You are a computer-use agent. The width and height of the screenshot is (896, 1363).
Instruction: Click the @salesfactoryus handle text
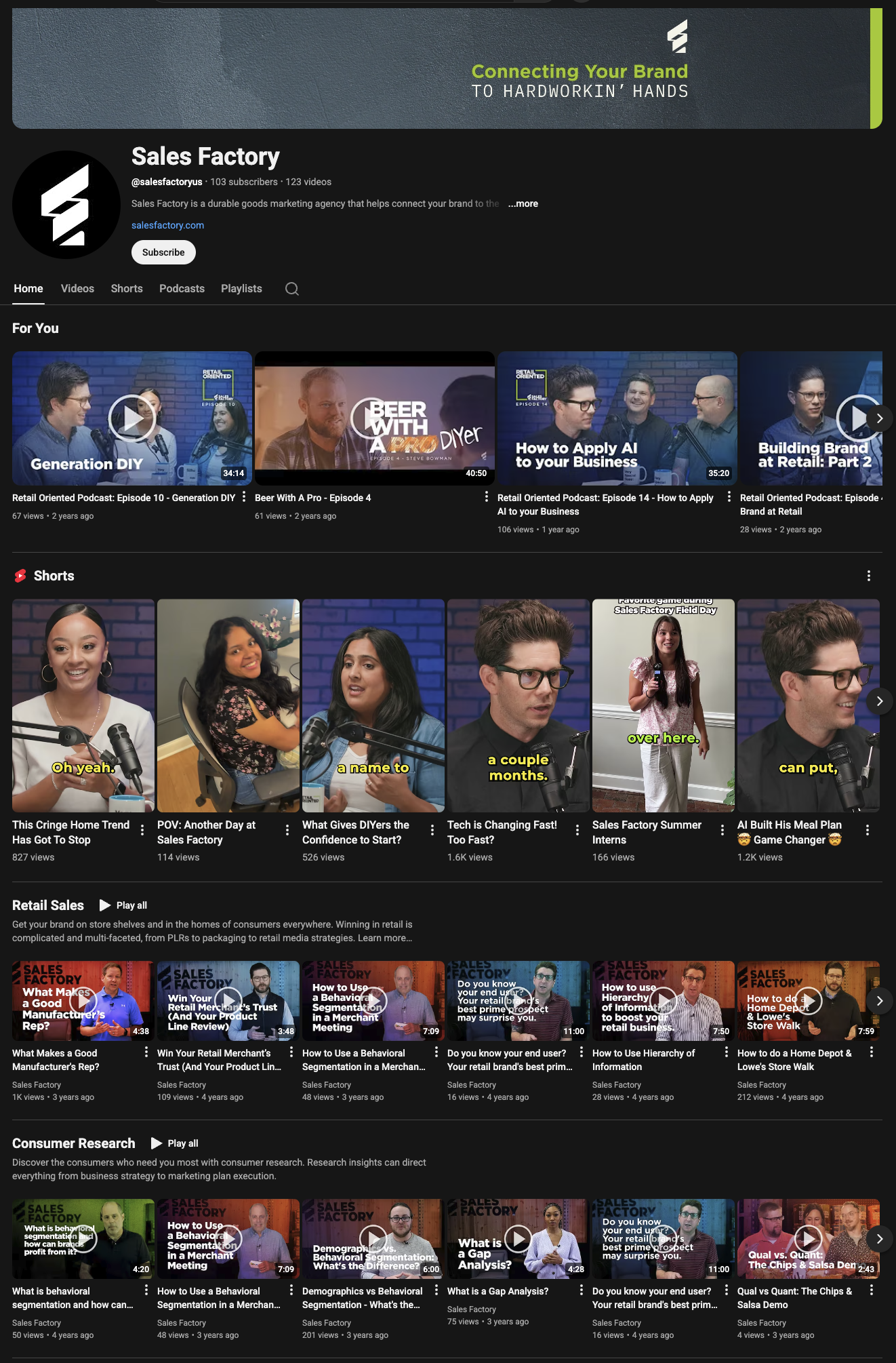click(167, 182)
